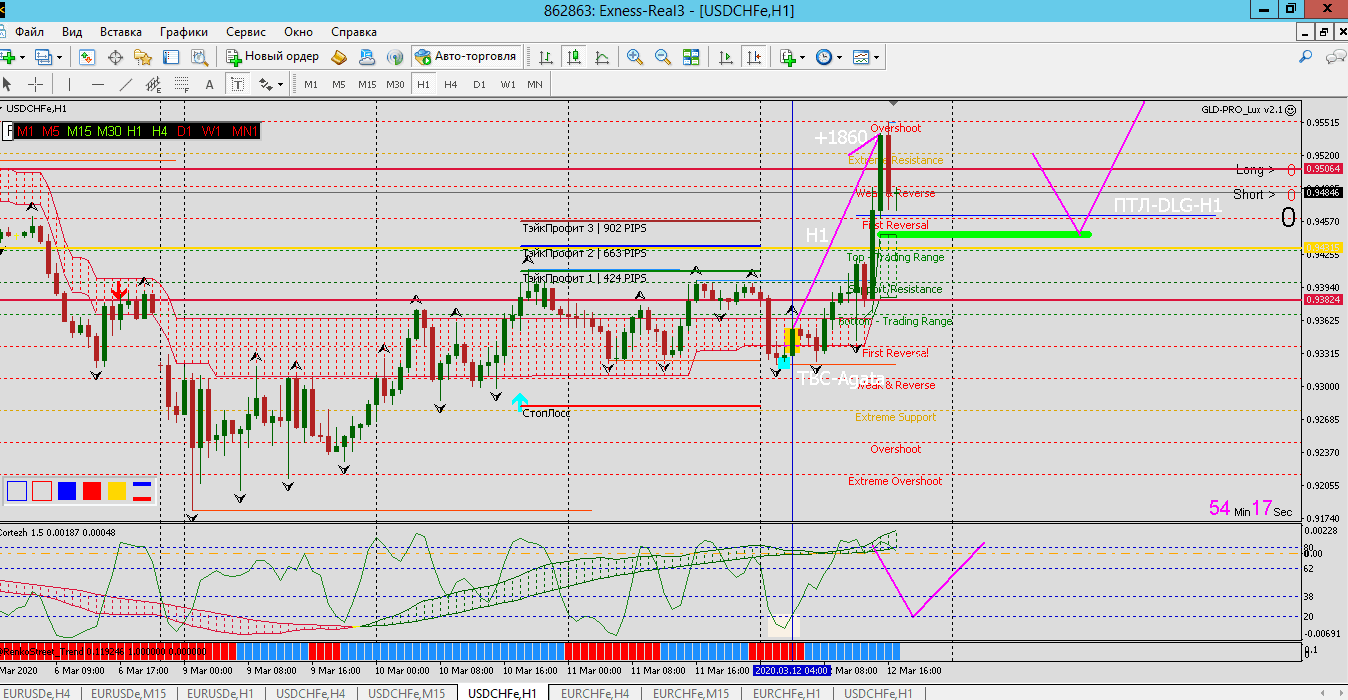Viewport: 1348px width, 700px height.
Task: Switch chart to line chart mode
Action: tap(601, 57)
